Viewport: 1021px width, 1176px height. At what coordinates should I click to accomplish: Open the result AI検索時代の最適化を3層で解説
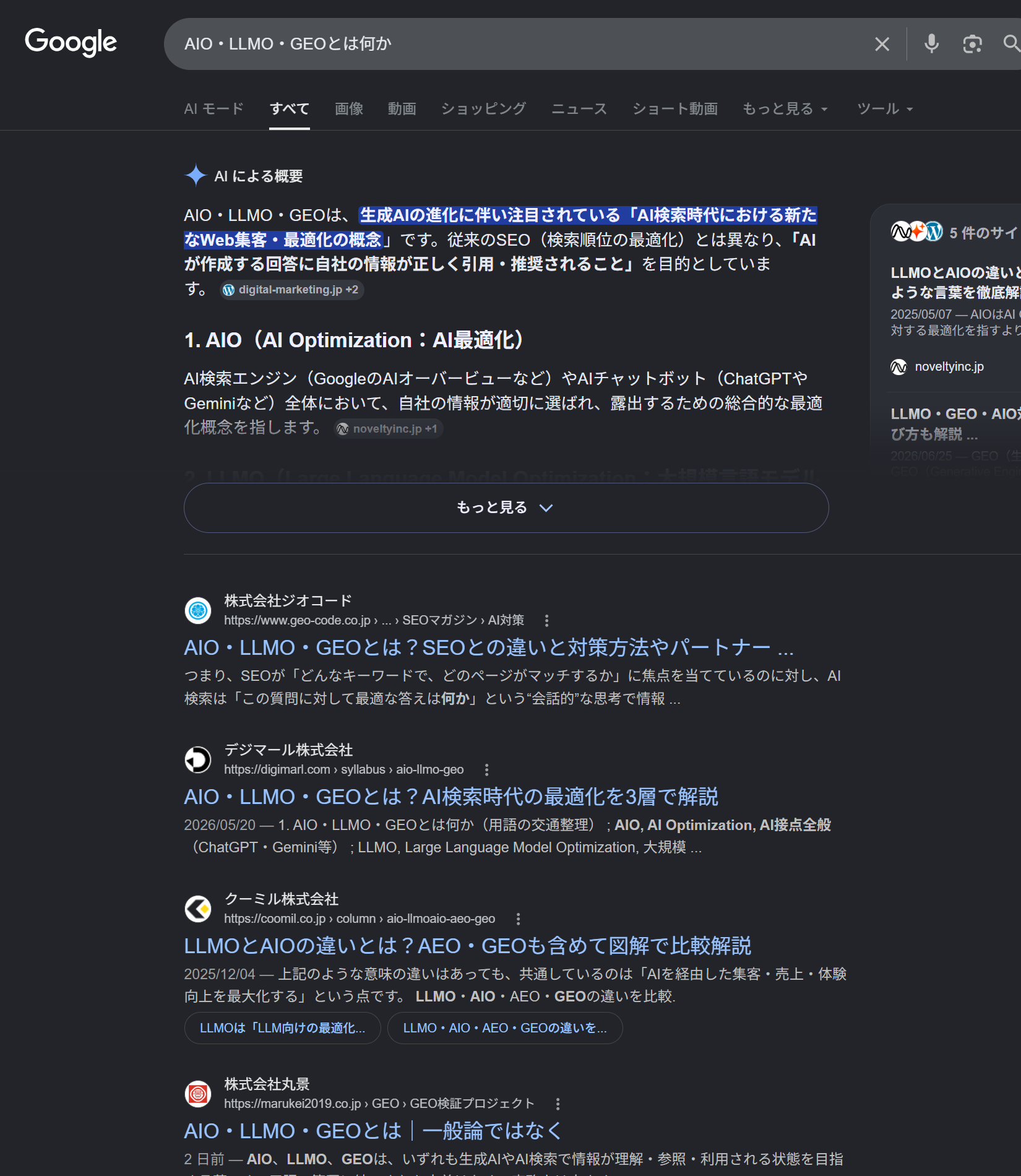pyautogui.click(x=451, y=797)
